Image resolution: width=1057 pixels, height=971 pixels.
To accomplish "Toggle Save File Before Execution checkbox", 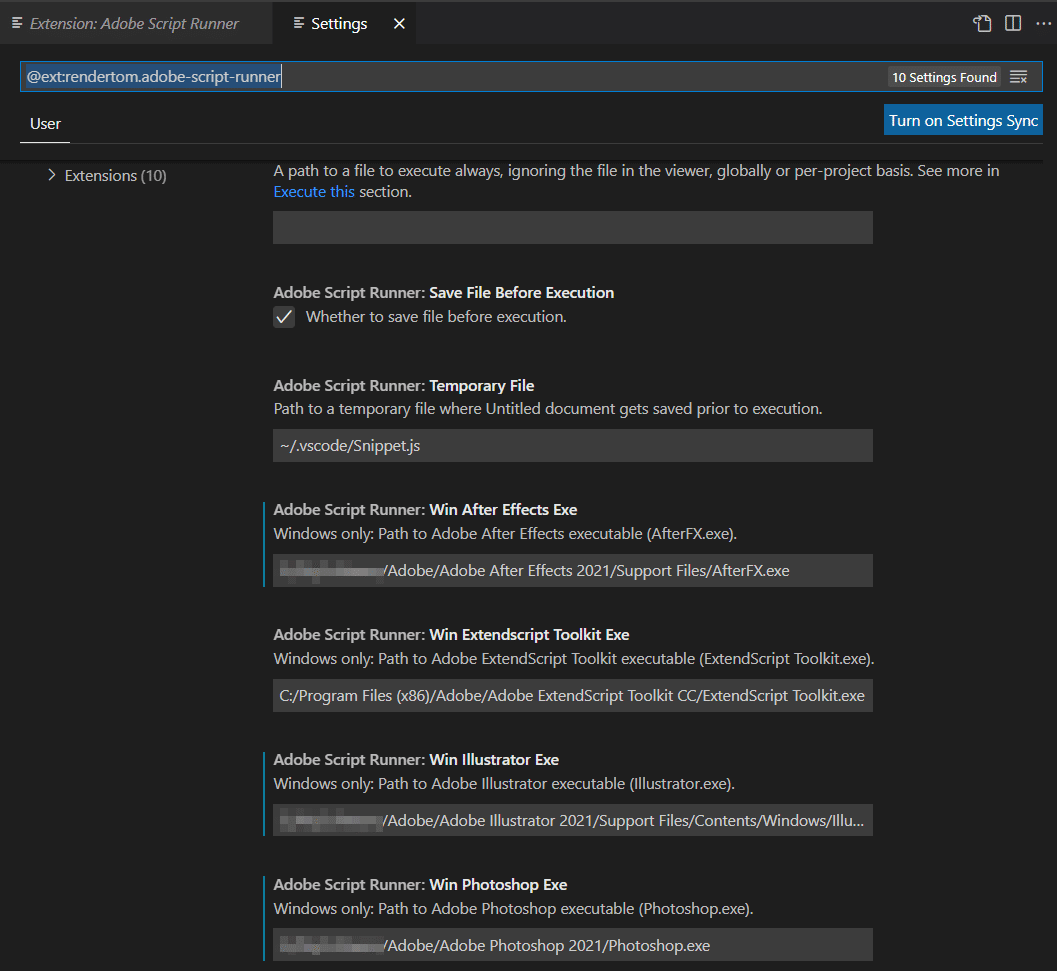I will pos(284,316).
